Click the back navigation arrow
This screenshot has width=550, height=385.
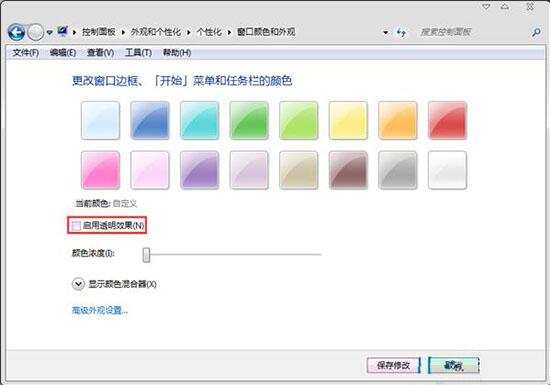[16, 32]
